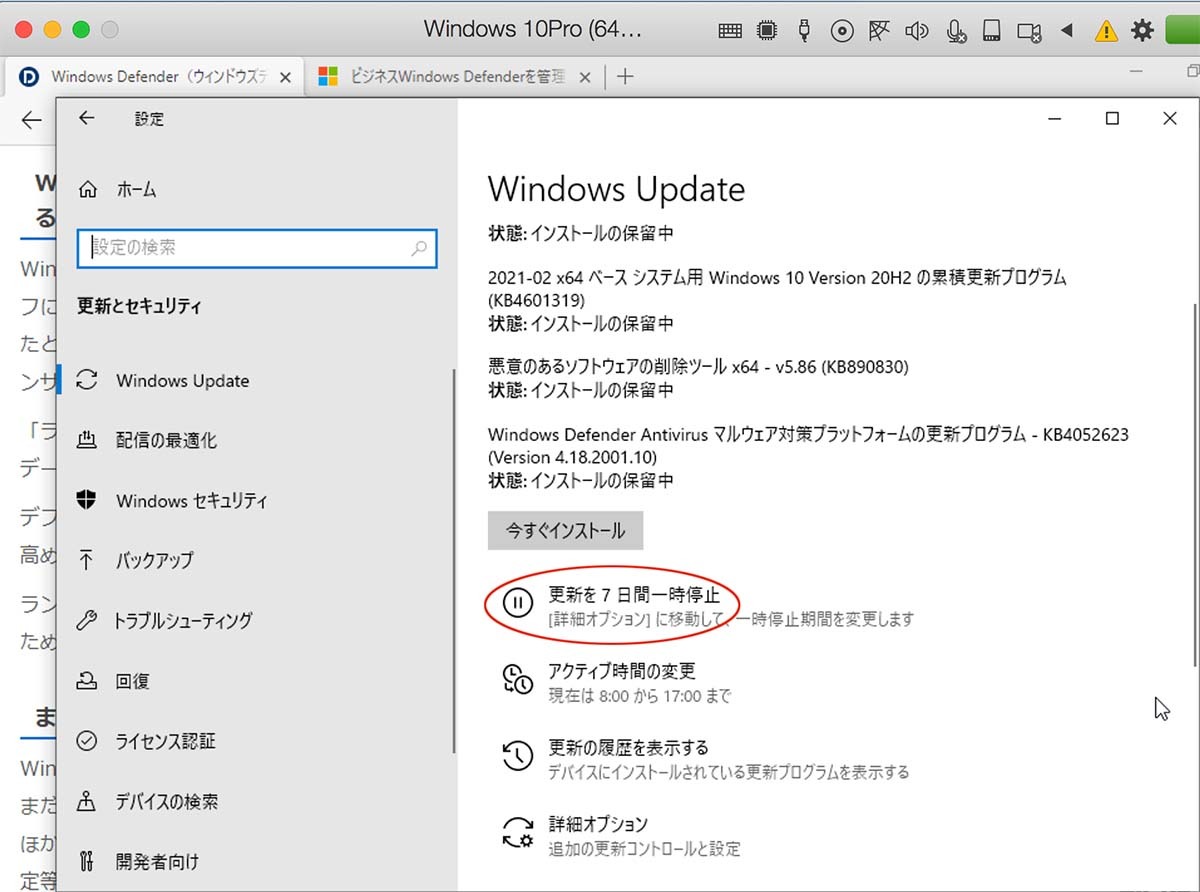
Task: Click the settings sidebar's vertical scrollbar
Action: [454, 562]
